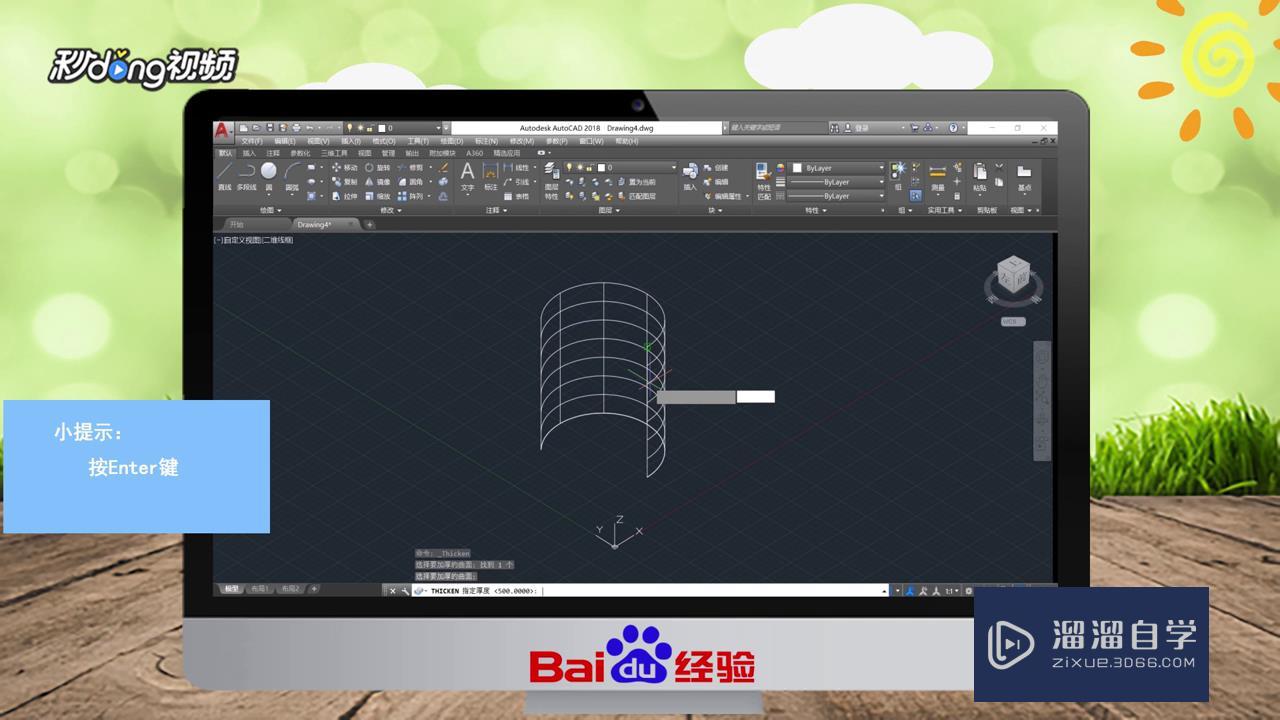Choose the Scale (缩放) tool
Viewport: 1280px width, 720px height.
point(379,197)
